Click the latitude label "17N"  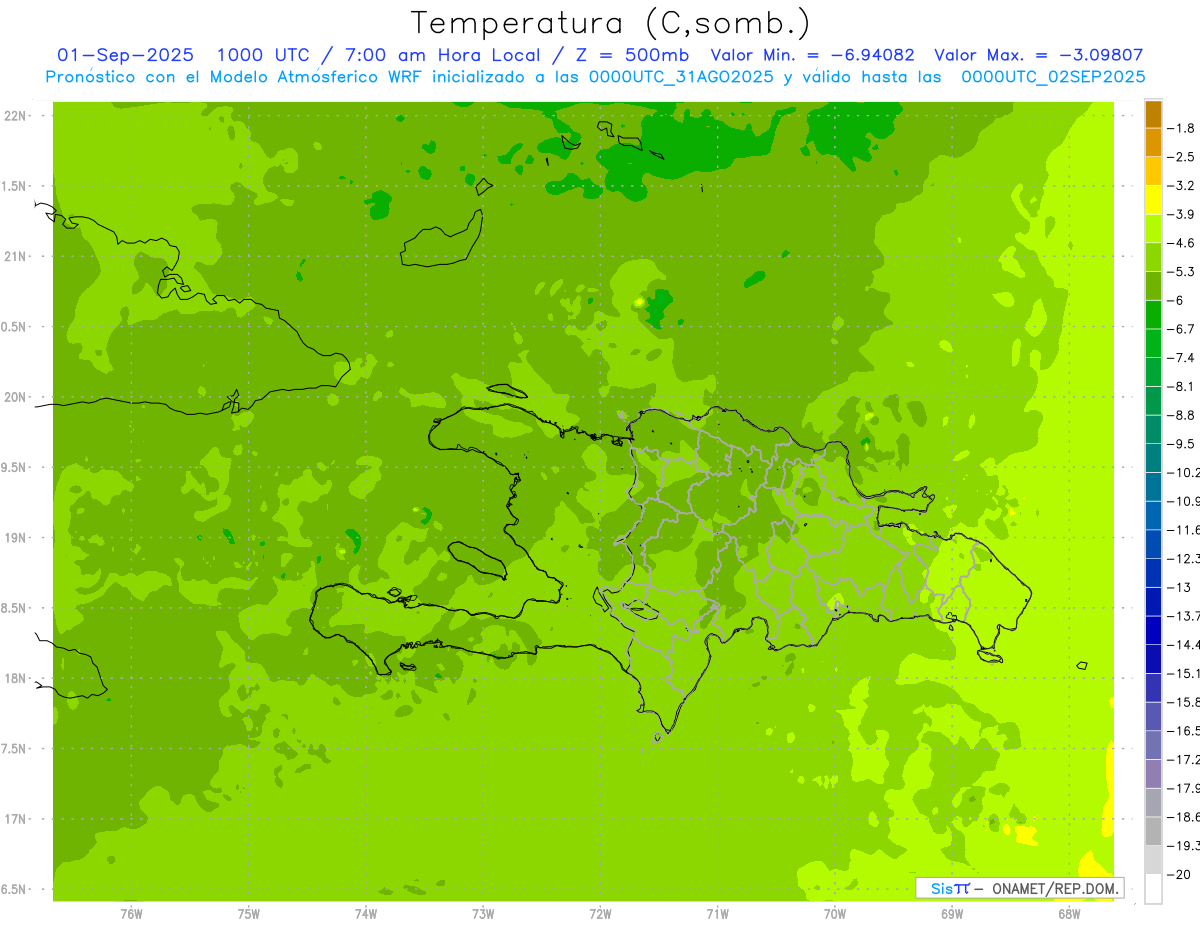click(x=16, y=819)
